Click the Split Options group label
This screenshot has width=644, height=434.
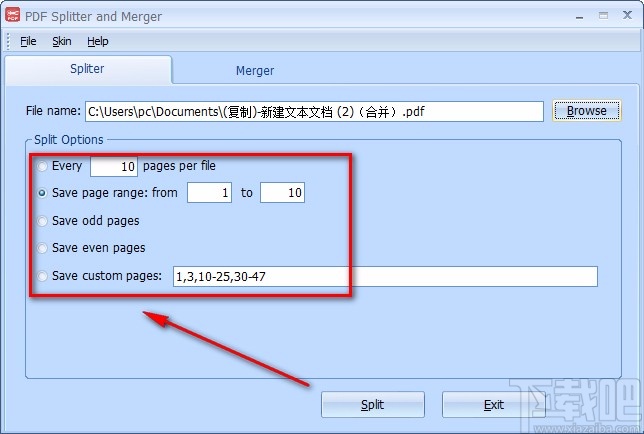coord(69,140)
